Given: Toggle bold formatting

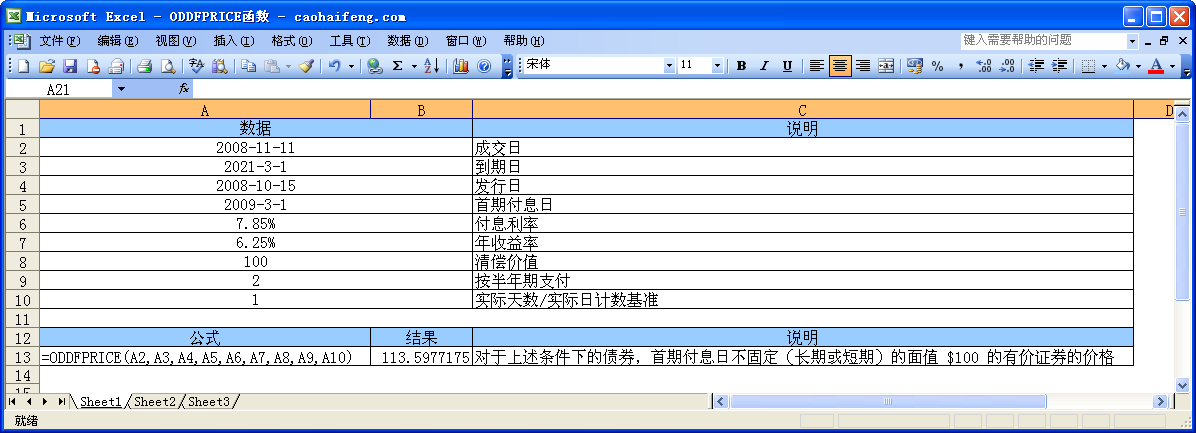Looking at the screenshot, I should pos(741,66).
